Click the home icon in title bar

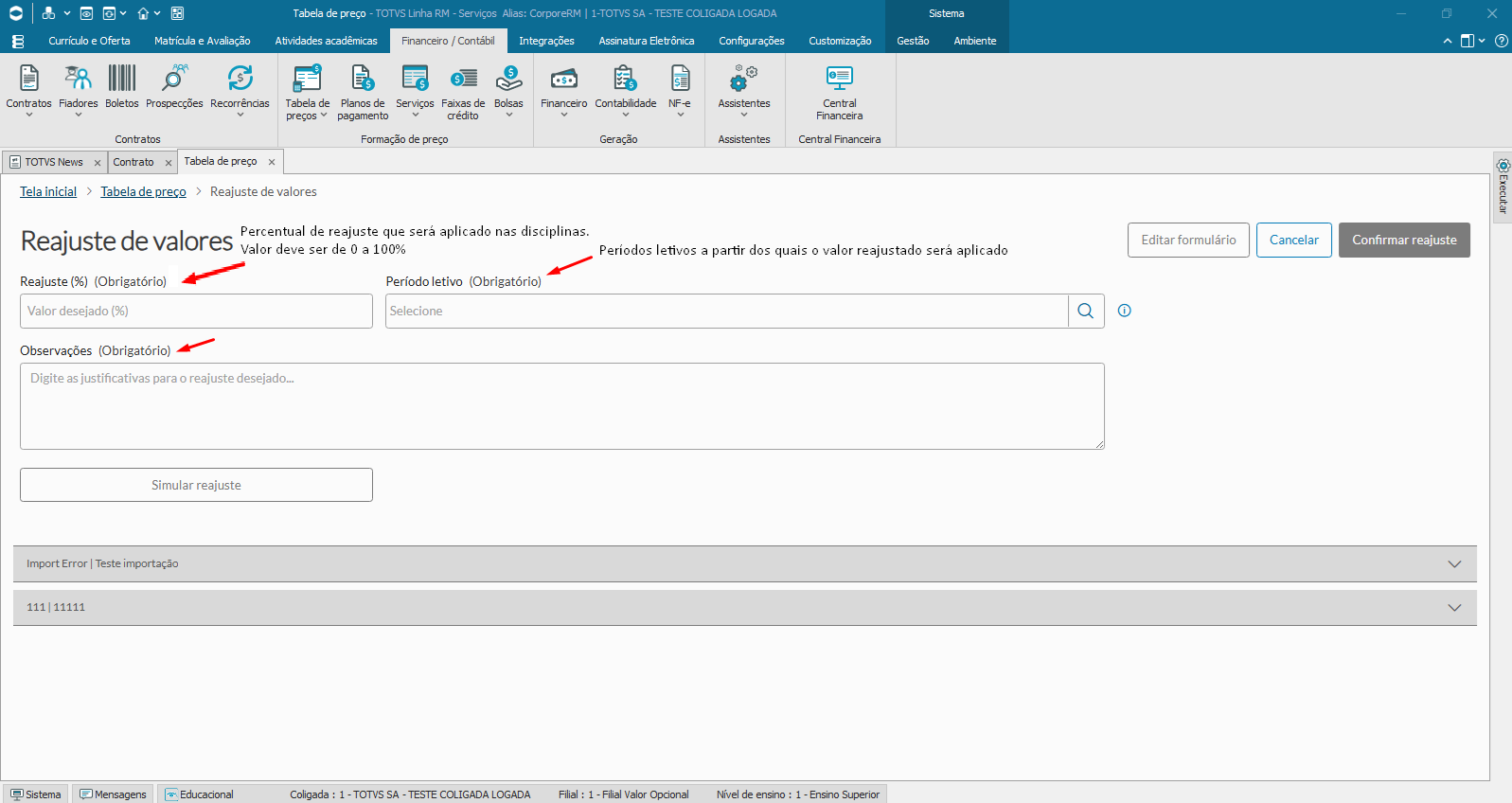(x=143, y=13)
